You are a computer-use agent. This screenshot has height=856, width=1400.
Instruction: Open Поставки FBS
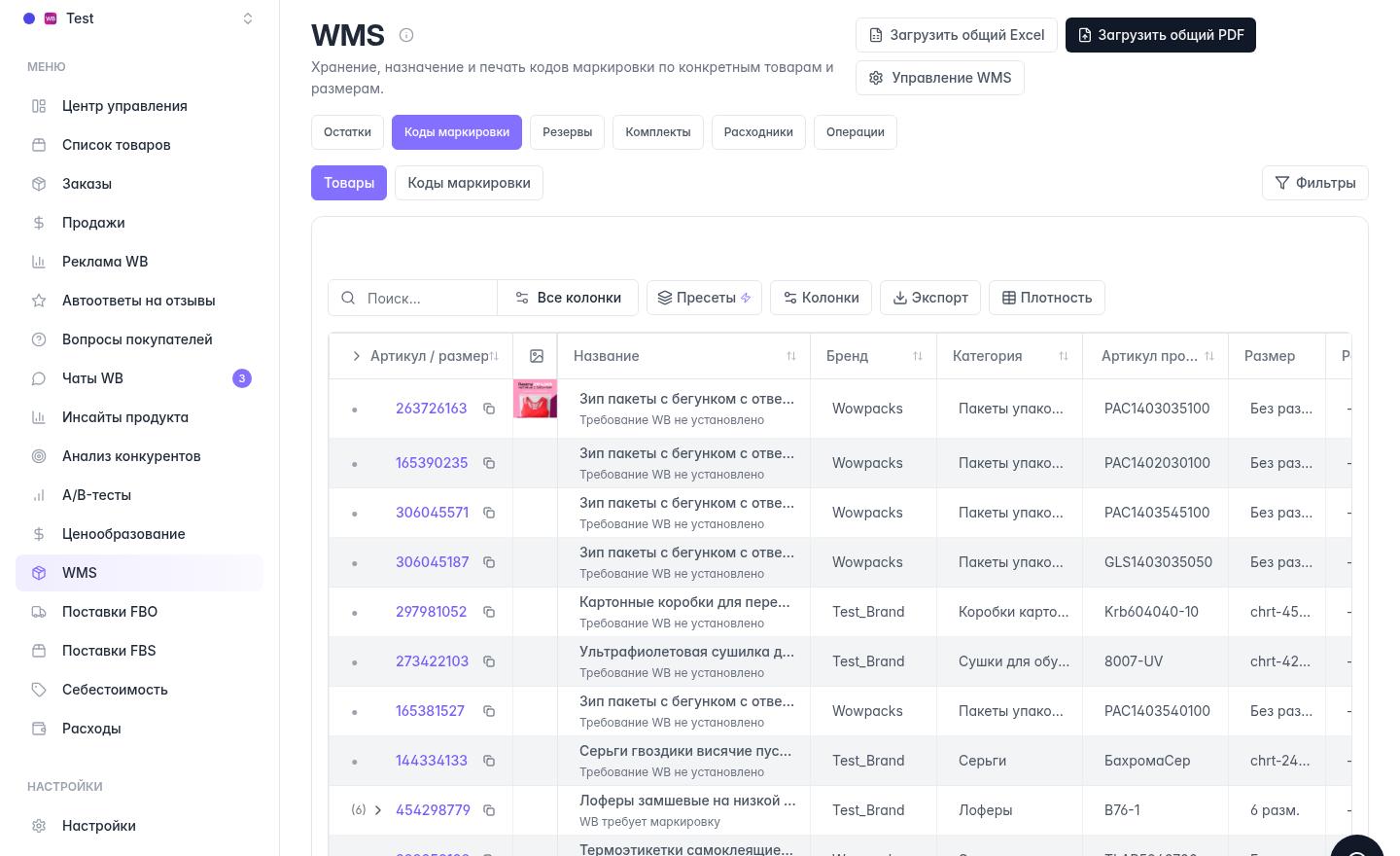pos(139,651)
